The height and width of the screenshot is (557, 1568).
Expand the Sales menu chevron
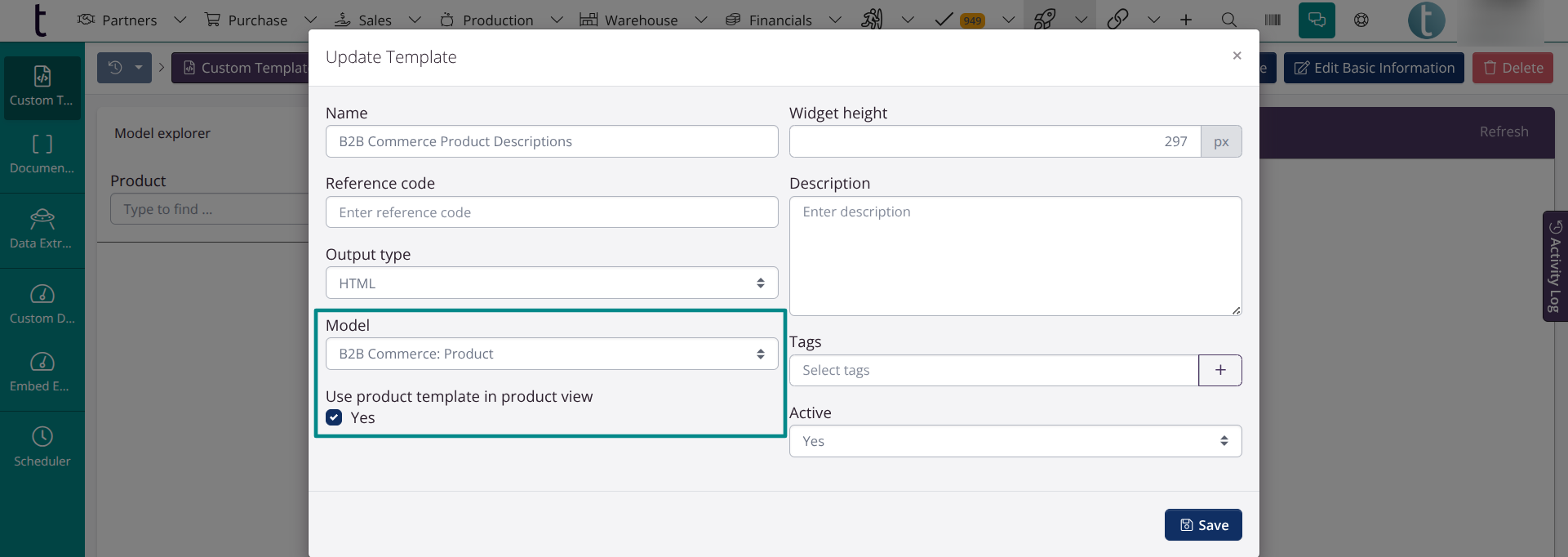click(x=415, y=20)
